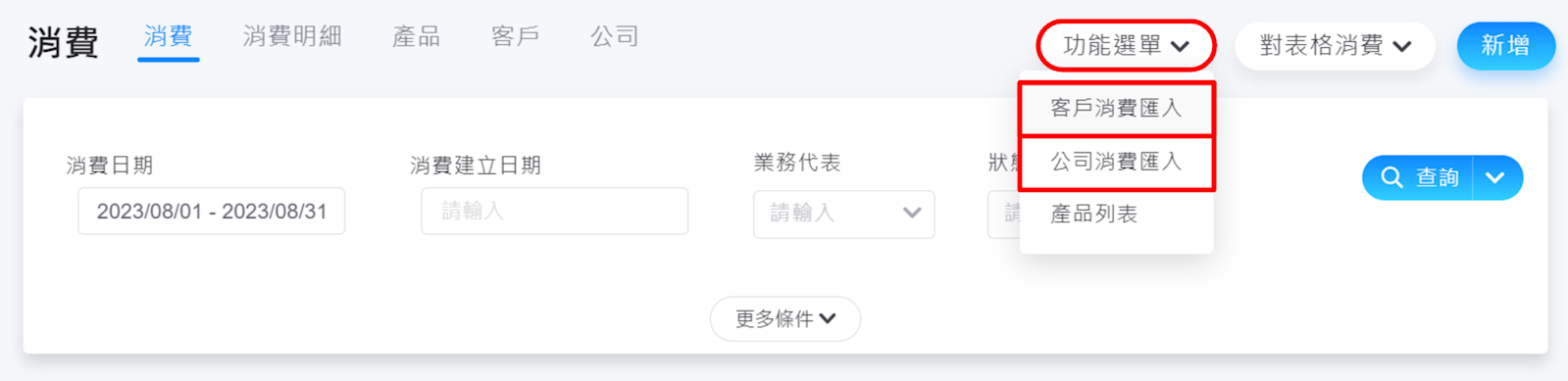Click the magnifier icon in 查詢 button

tap(1391, 177)
